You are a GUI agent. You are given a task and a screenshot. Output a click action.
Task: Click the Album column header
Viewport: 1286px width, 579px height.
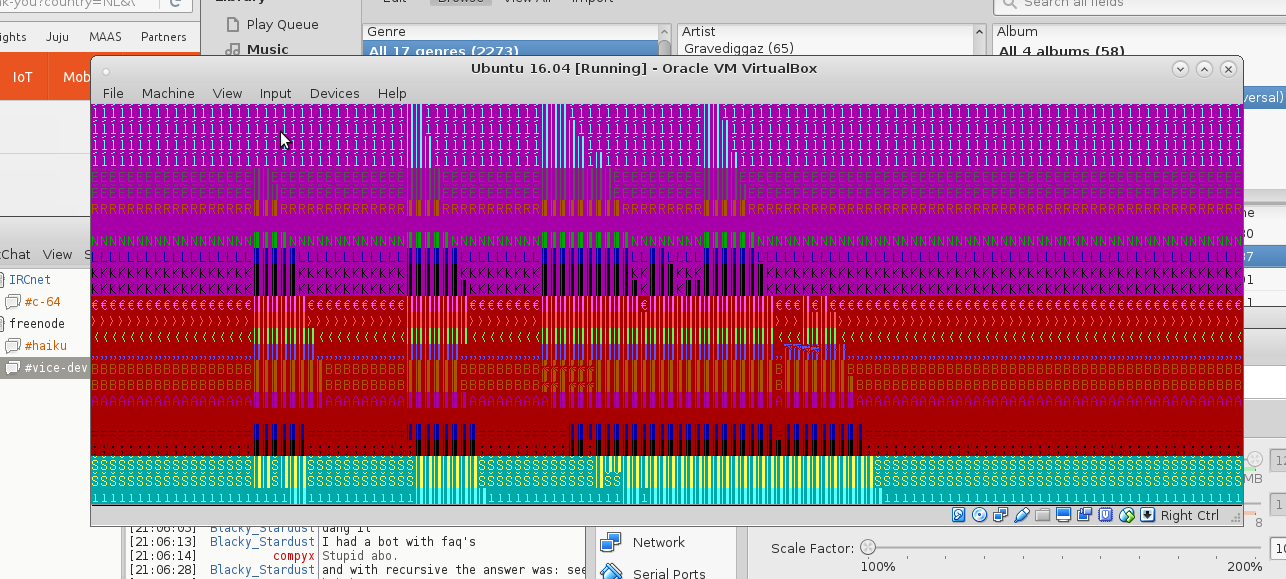(1139, 31)
